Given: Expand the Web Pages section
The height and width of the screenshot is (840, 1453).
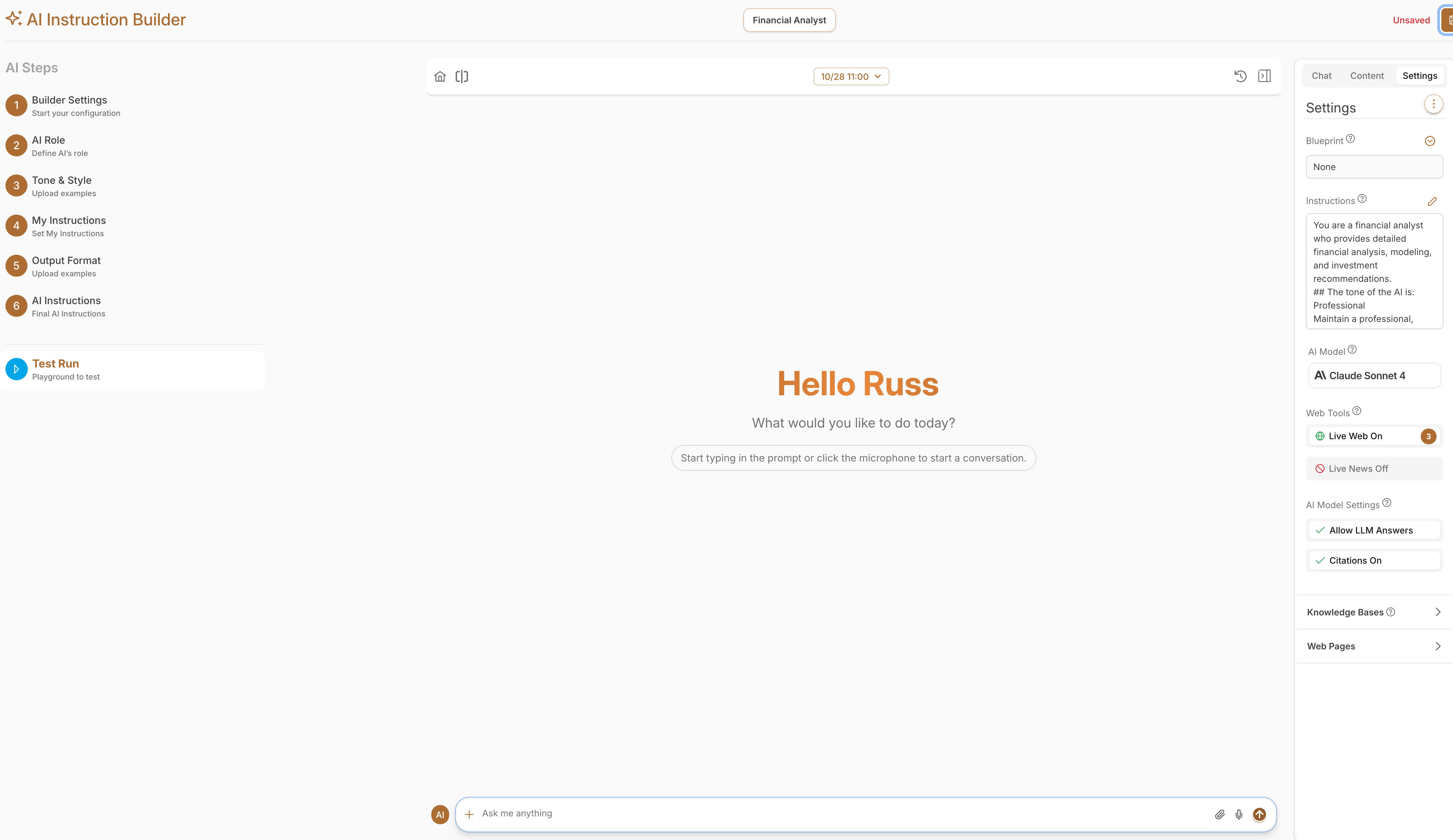Looking at the screenshot, I should [1374, 646].
